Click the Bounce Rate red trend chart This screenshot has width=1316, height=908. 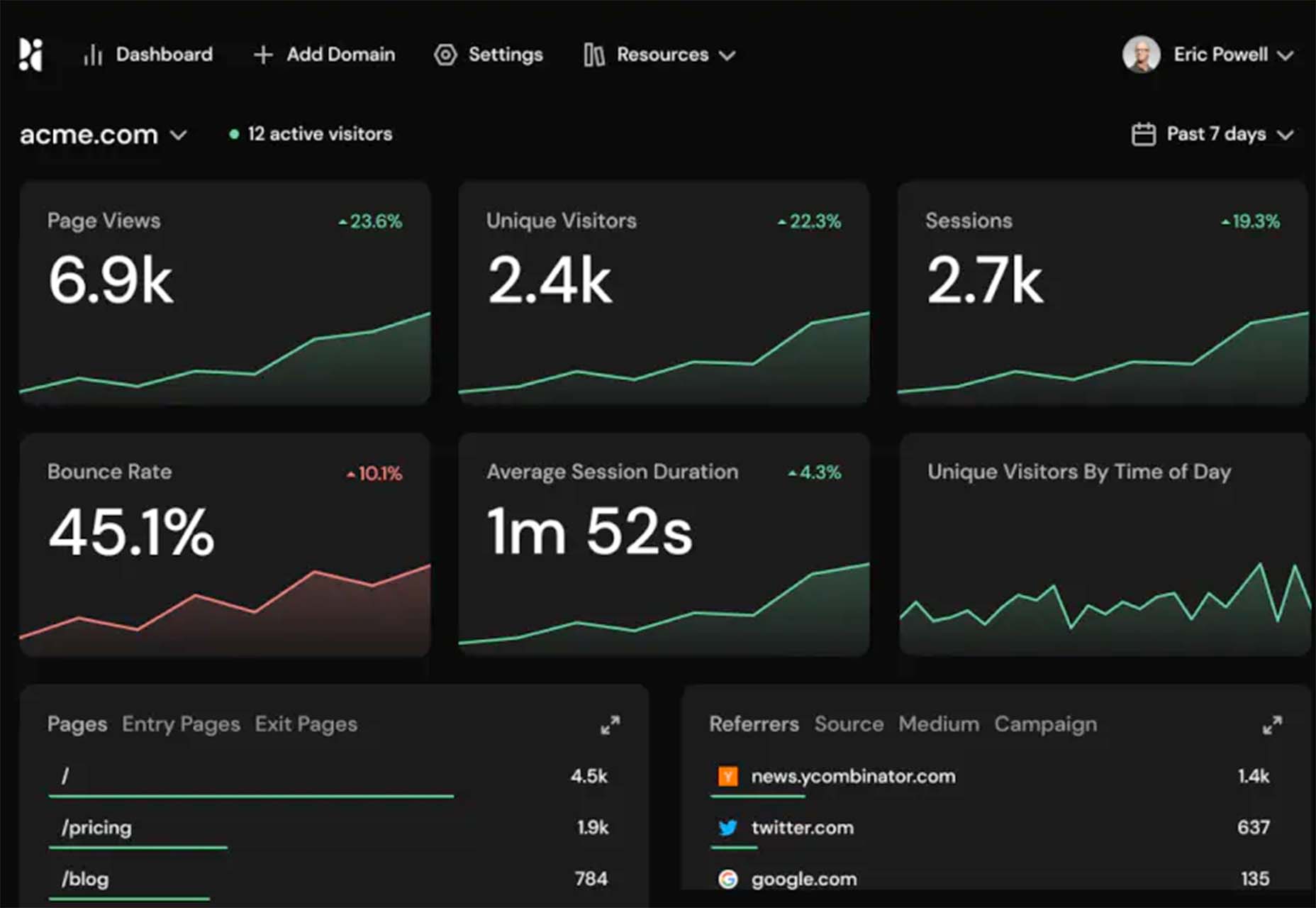(x=225, y=610)
